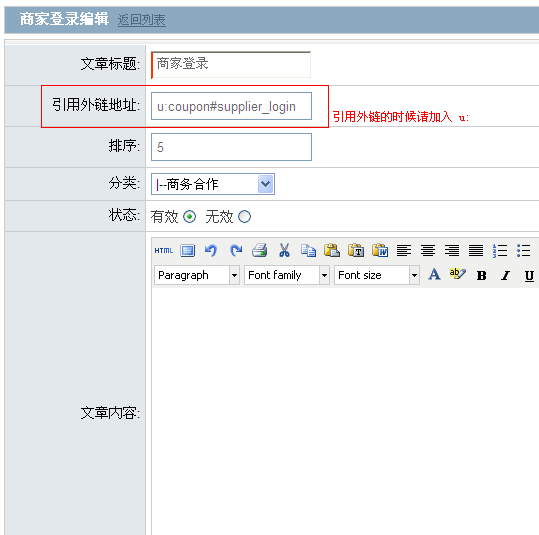The height and width of the screenshot is (535, 539).
Task: Click inside the 文章内容 editor area
Action: click(x=345, y=411)
